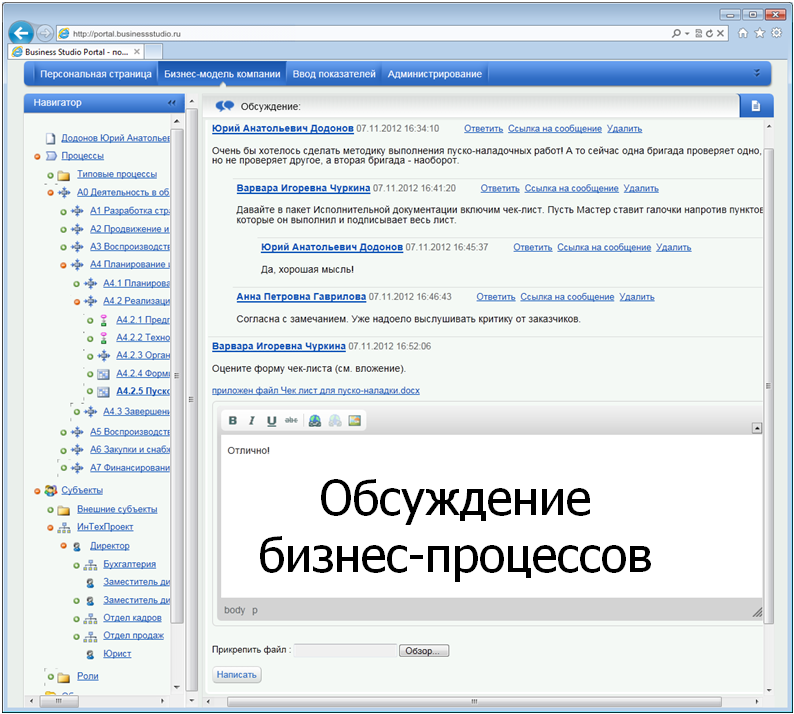
Task: Expand the Типовые процессы folder node
Action: click(x=50, y=175)
